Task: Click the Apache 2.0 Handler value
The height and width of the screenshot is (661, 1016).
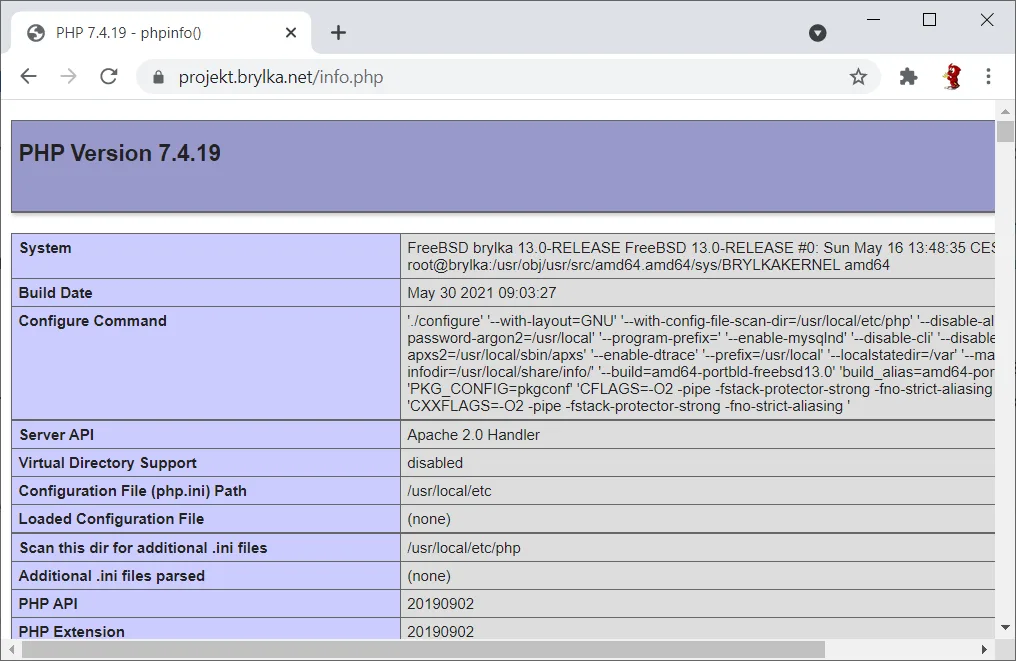Action: (x=473, y=435)
